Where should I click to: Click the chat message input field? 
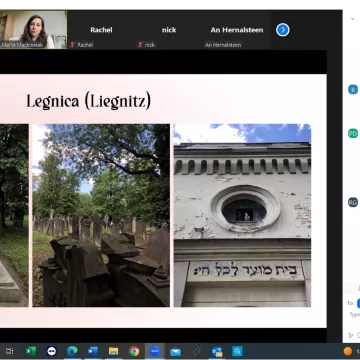(x=354, y=314)
